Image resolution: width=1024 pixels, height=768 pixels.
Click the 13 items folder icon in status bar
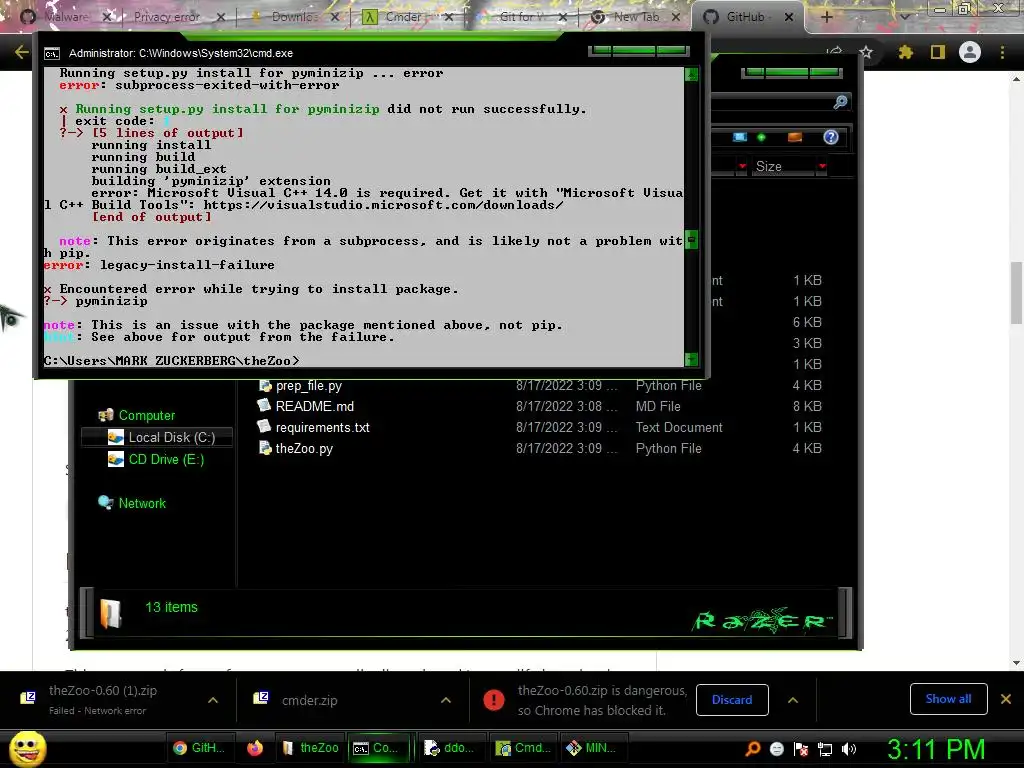point(110,613)
